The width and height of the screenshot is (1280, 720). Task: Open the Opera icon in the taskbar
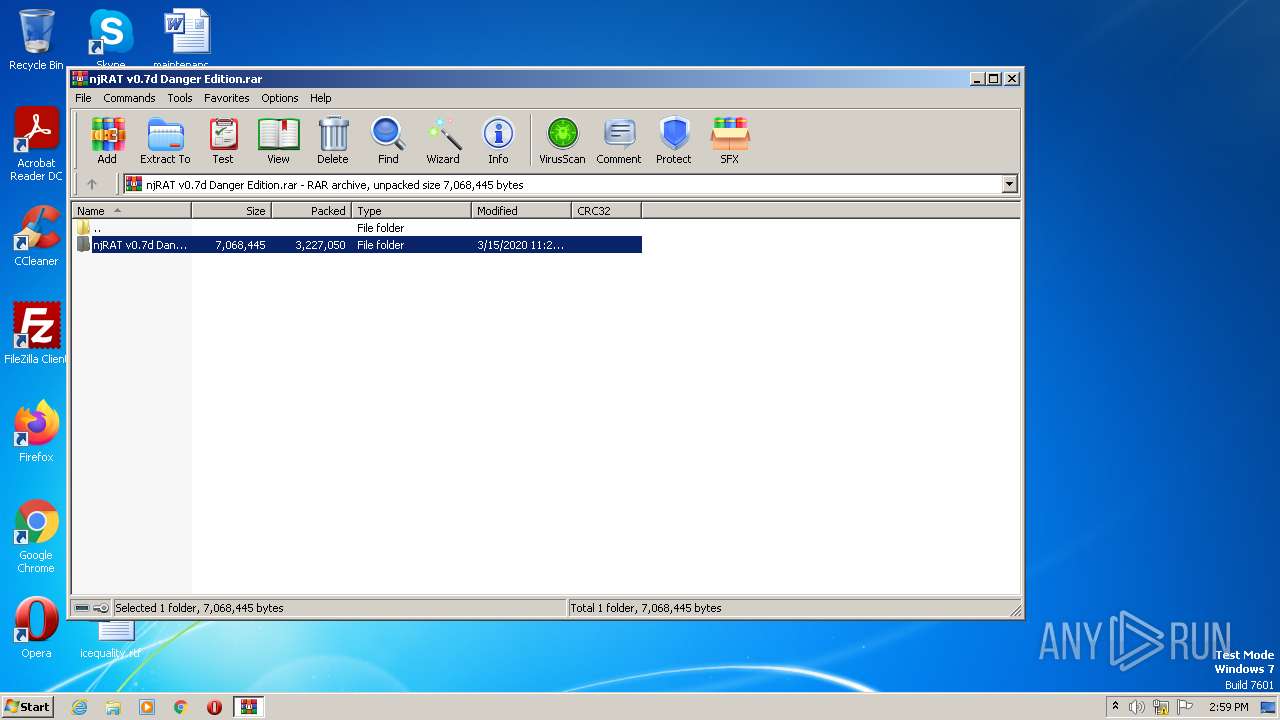click(x=214, y=707)
